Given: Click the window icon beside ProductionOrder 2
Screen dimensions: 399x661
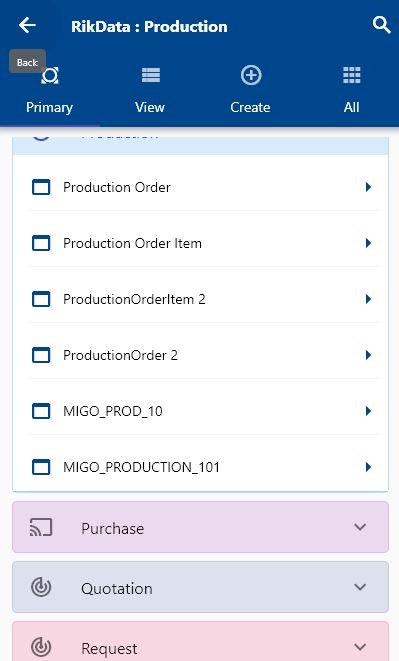Looking at the screenshot, I should [41, 355].
